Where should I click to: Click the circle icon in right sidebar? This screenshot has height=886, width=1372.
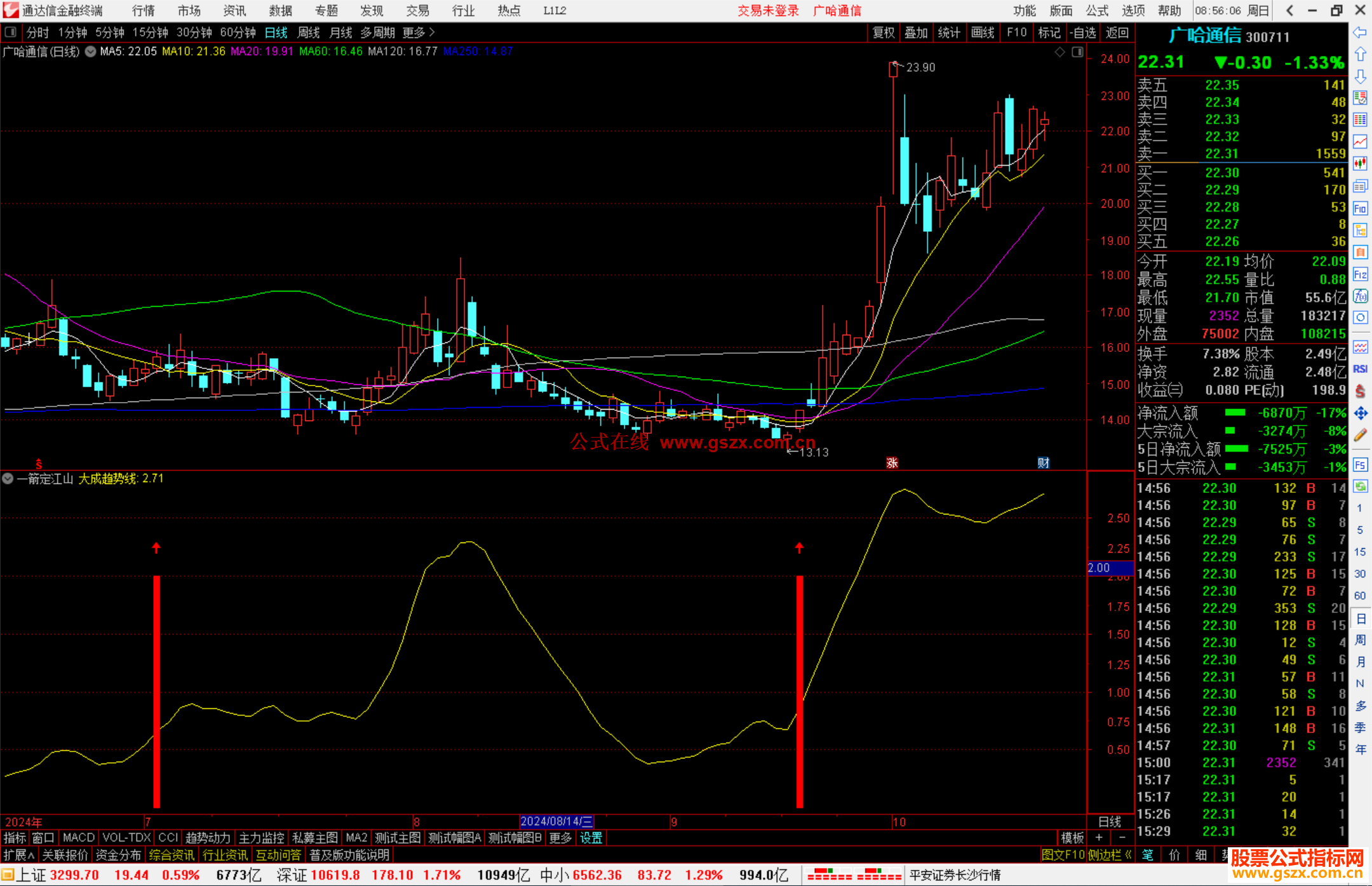pos(1360,318)
